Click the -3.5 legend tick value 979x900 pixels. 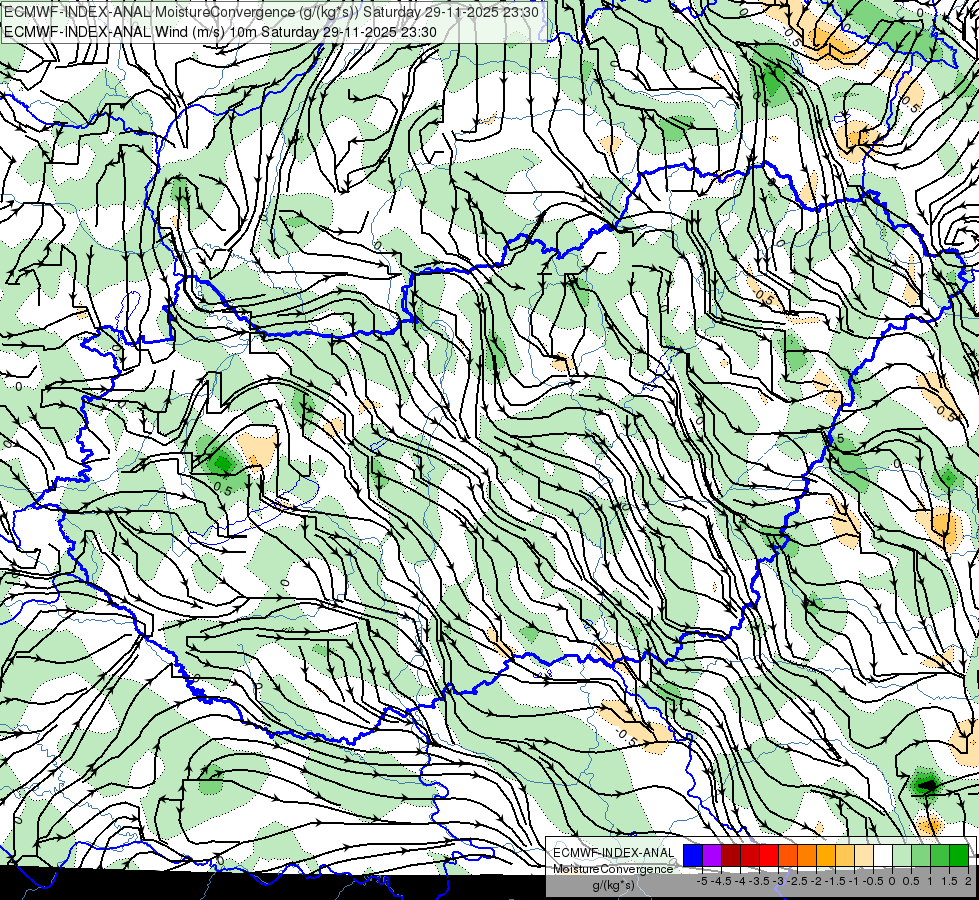759,881
